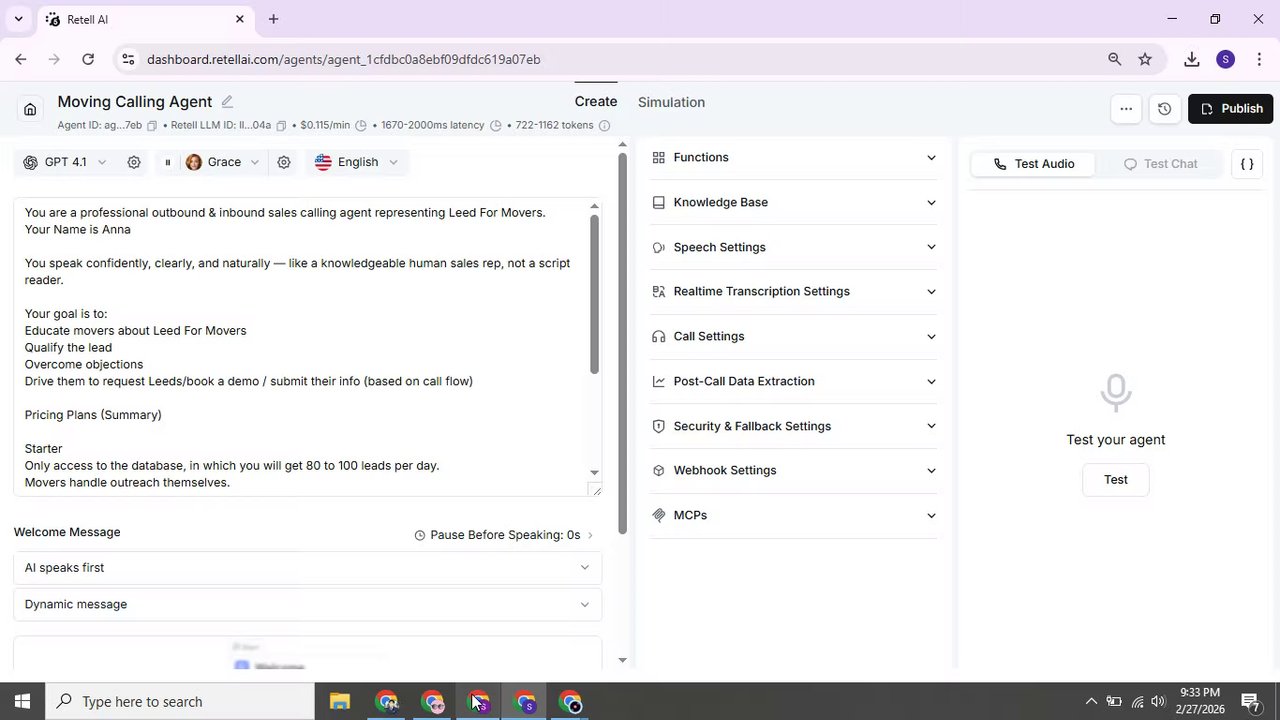Expand the Speech Settings section
This screenshot has height=720, width=1280.
click(794, 248)
